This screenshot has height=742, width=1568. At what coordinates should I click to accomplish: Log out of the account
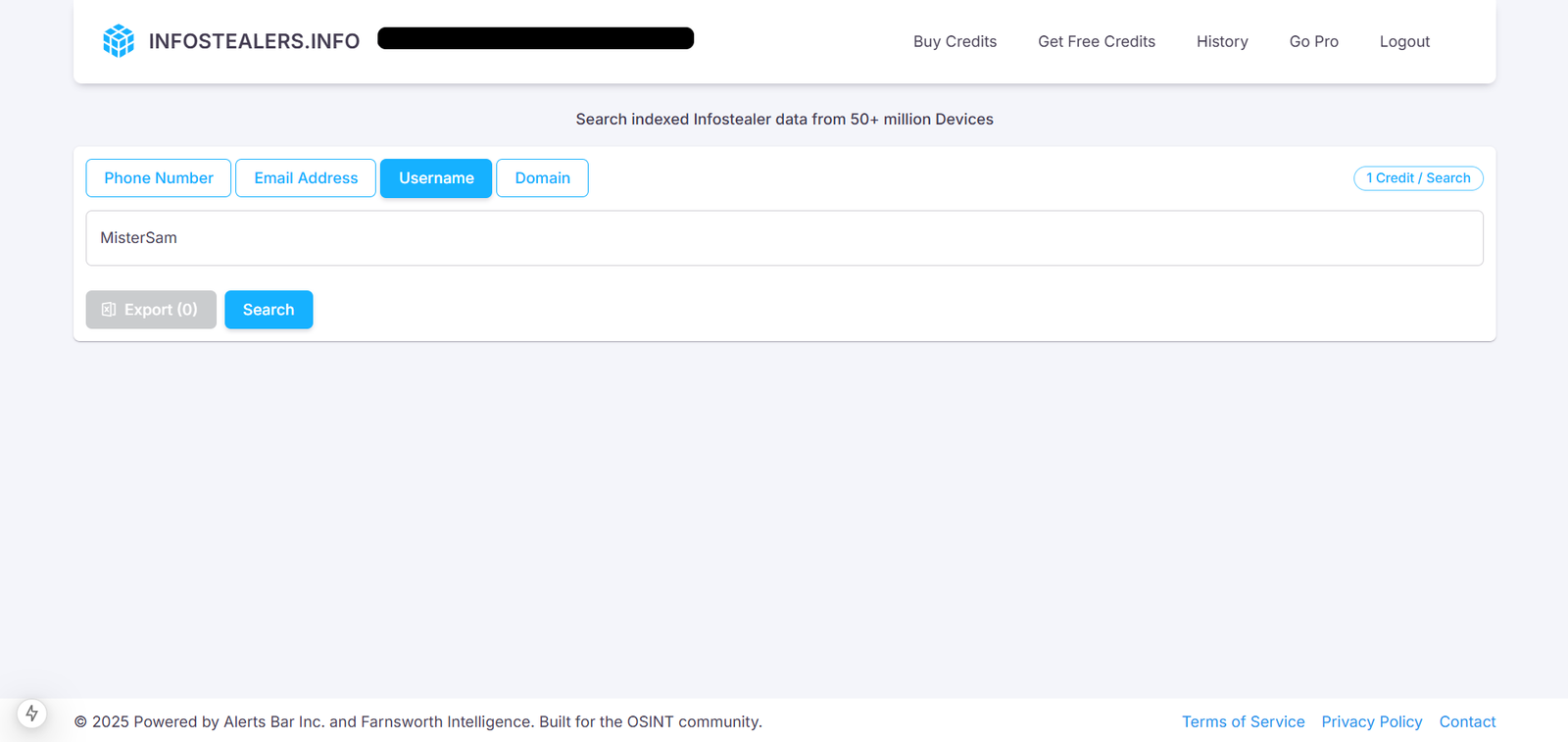click(1404, 41)
